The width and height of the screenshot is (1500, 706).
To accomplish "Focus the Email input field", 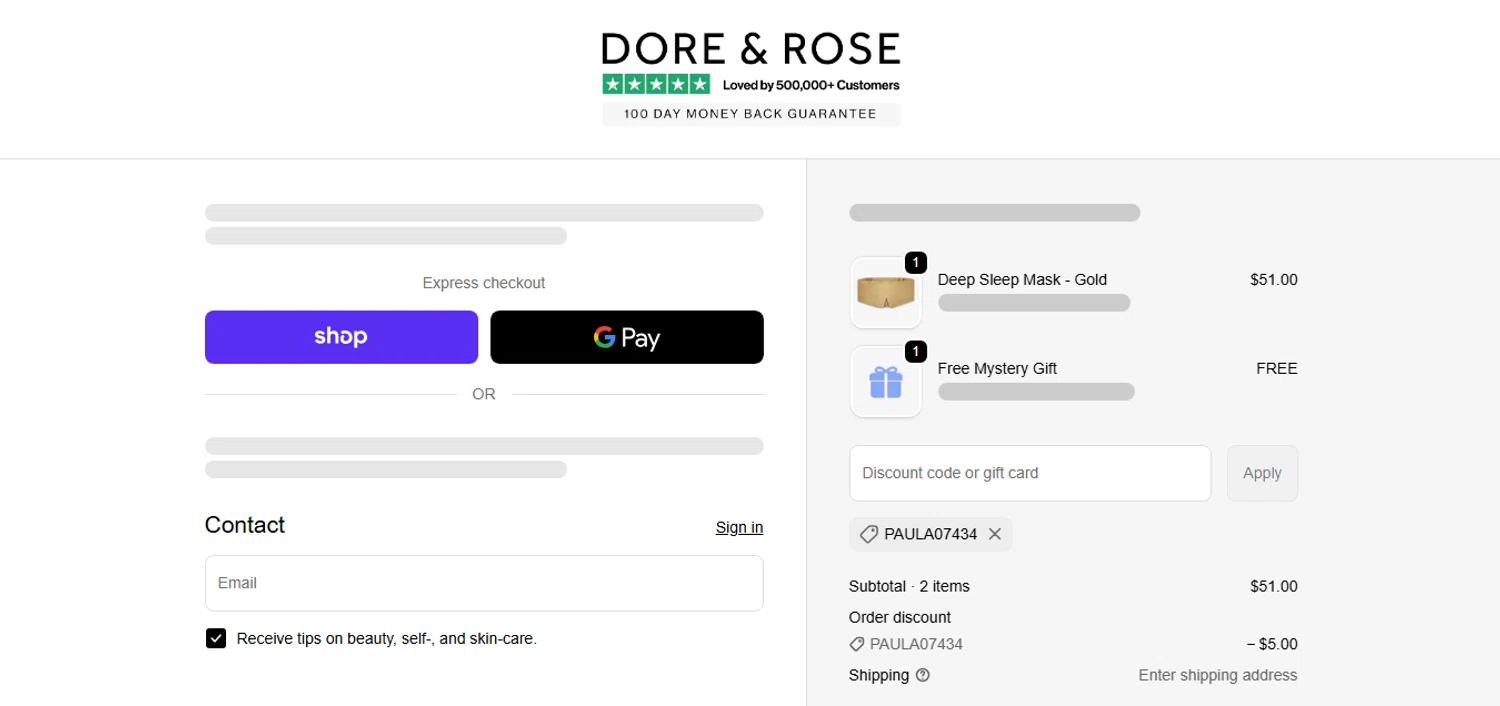I will [x=484, y=583].
